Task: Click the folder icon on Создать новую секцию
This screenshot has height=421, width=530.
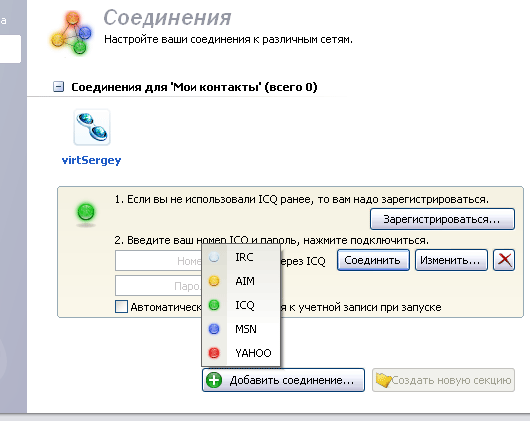Action: coord(384,380)
